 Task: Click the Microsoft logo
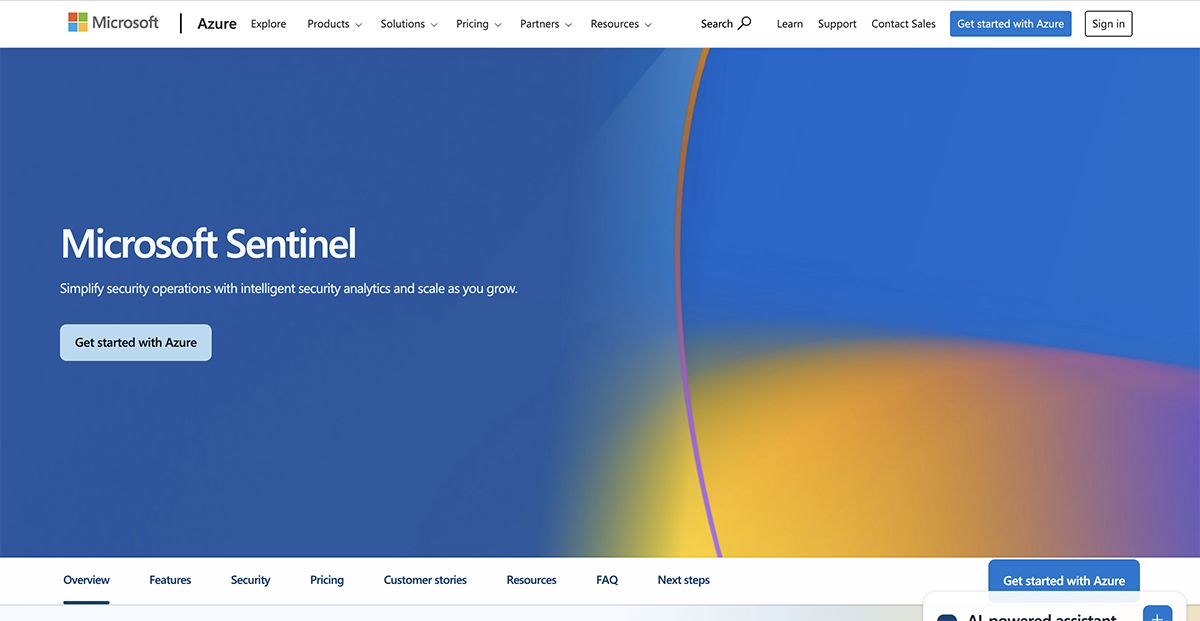click(x=113, y=22)
